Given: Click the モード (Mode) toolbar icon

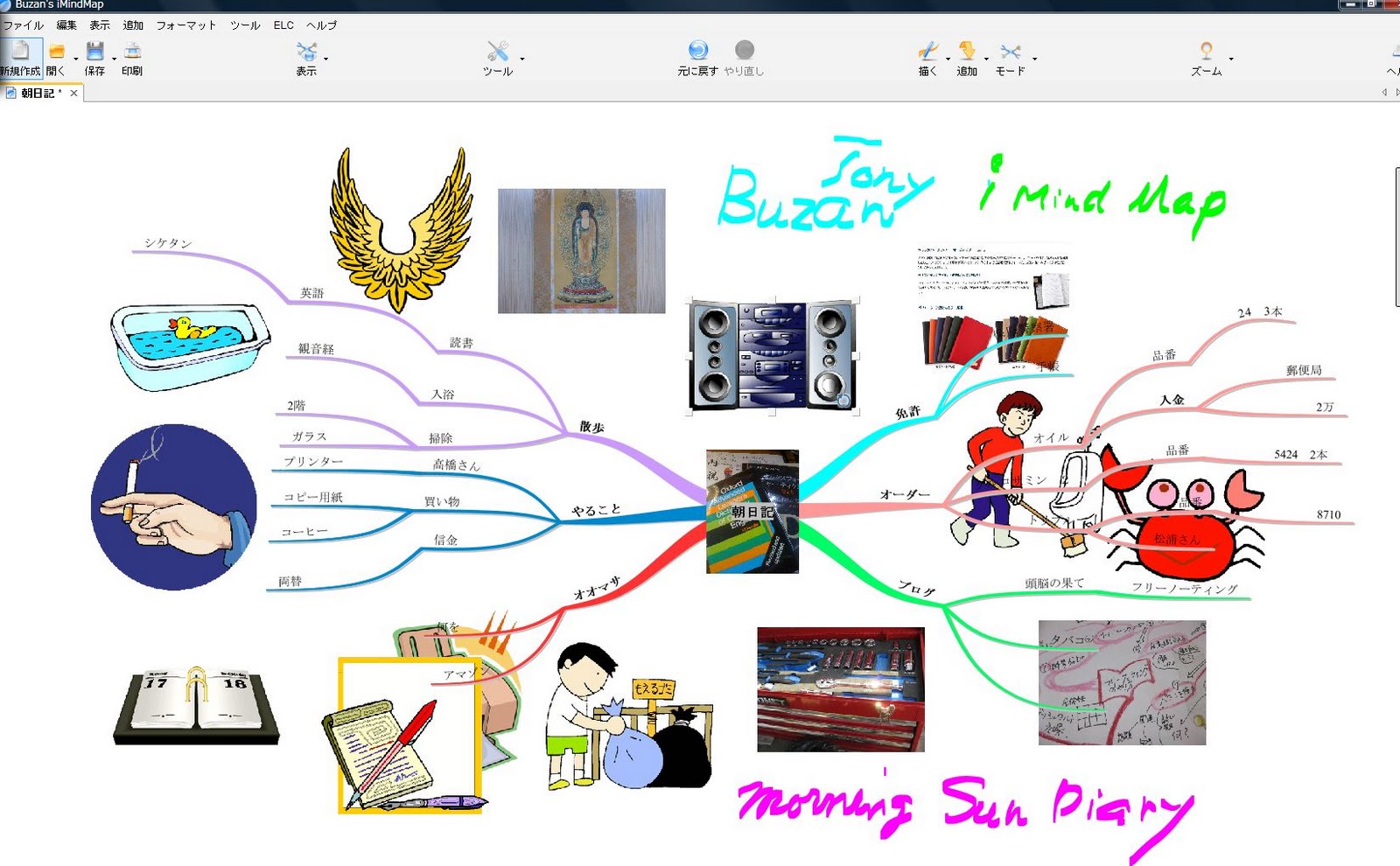Looking at the screenshot, I should 1011,52.
